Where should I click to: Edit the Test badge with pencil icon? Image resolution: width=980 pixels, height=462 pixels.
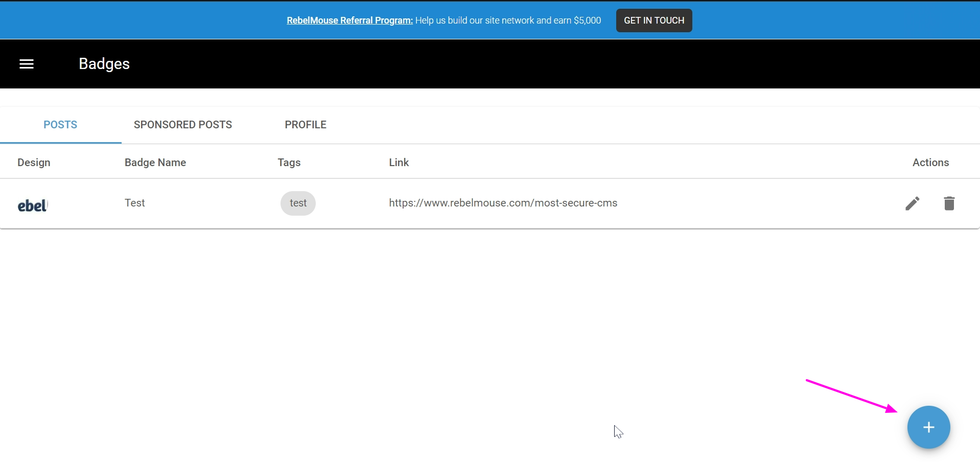click(912, 204)
